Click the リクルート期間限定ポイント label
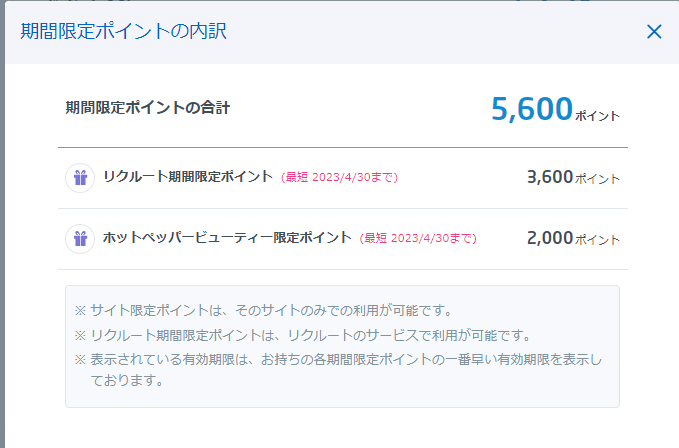Viewport: 679px width, 448px height. pos(187,176)
